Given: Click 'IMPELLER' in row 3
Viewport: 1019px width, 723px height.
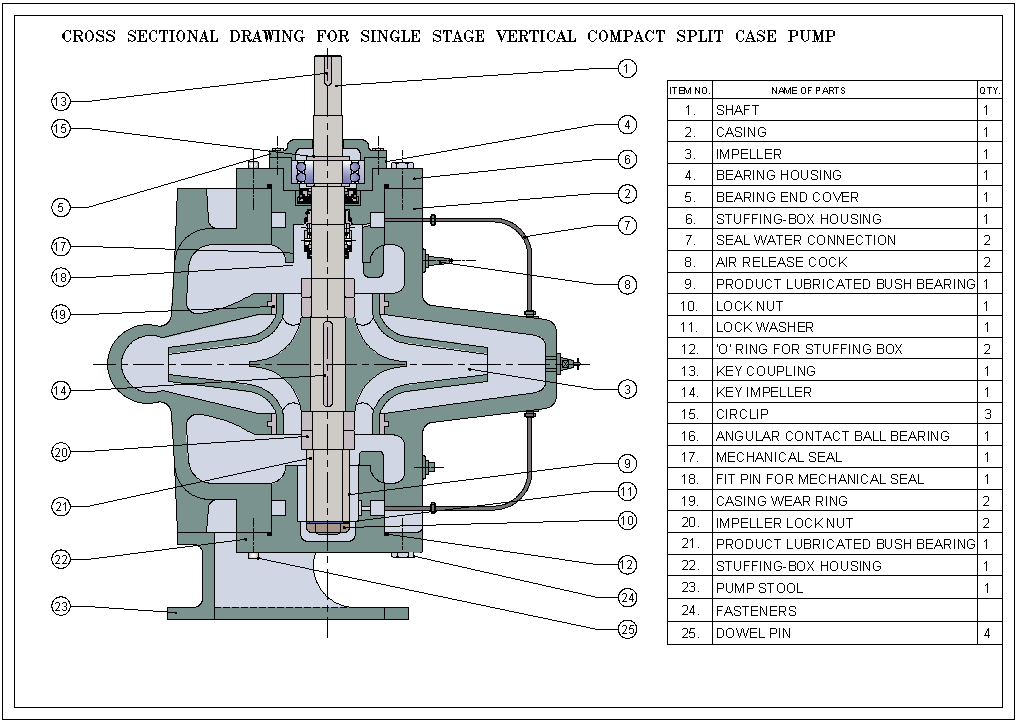Looking at the screenshot, I should click(749, 154).
